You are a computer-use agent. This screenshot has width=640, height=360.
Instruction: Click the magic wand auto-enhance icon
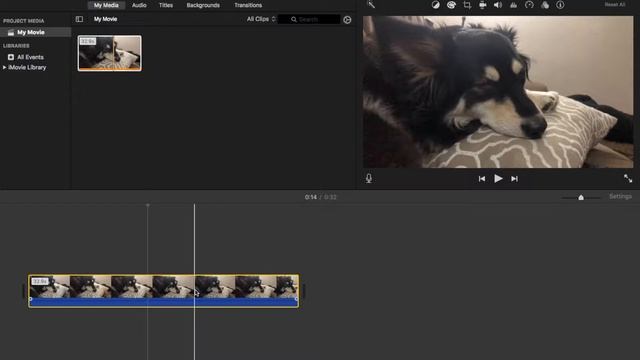(371, 4)
